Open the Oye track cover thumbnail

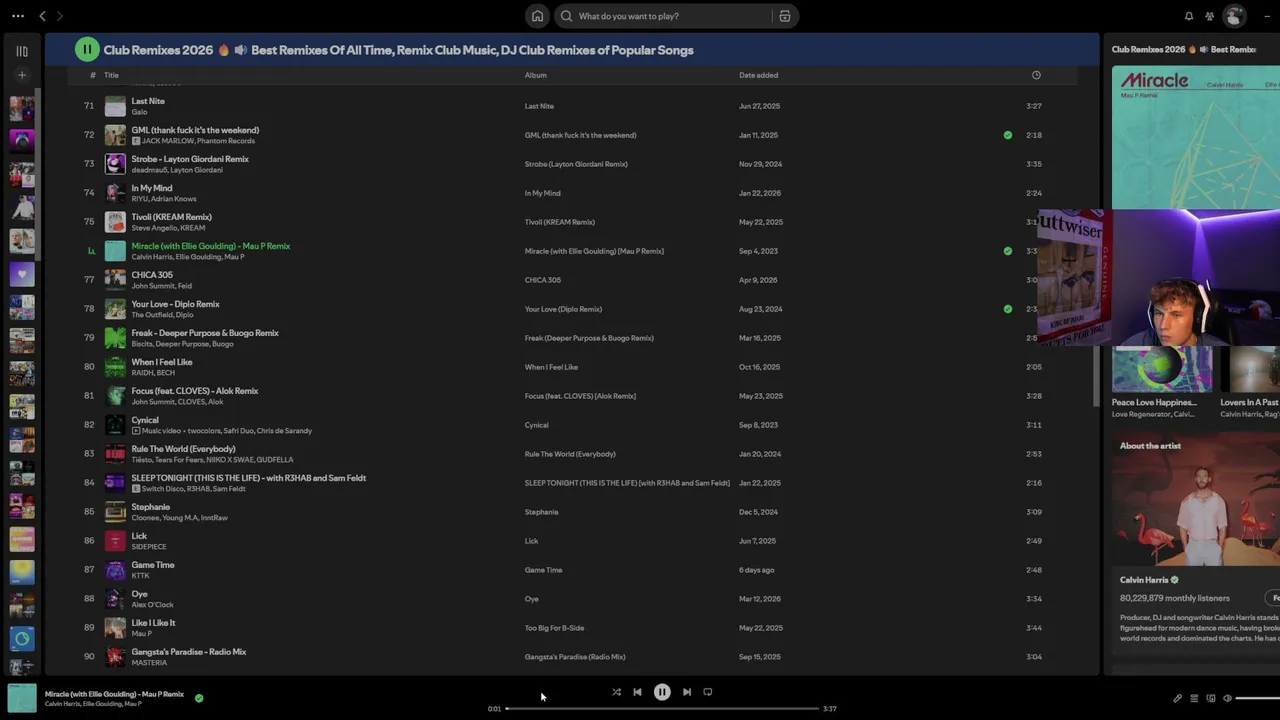[x=115, y=599]
